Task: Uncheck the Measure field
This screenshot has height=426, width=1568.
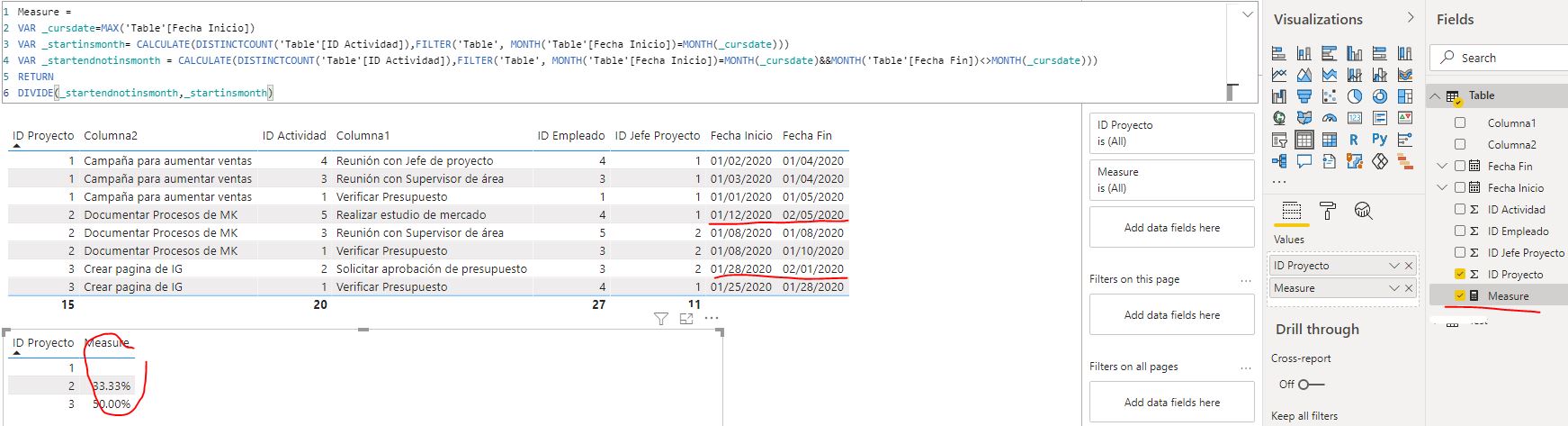Action: coord(1460,295)
